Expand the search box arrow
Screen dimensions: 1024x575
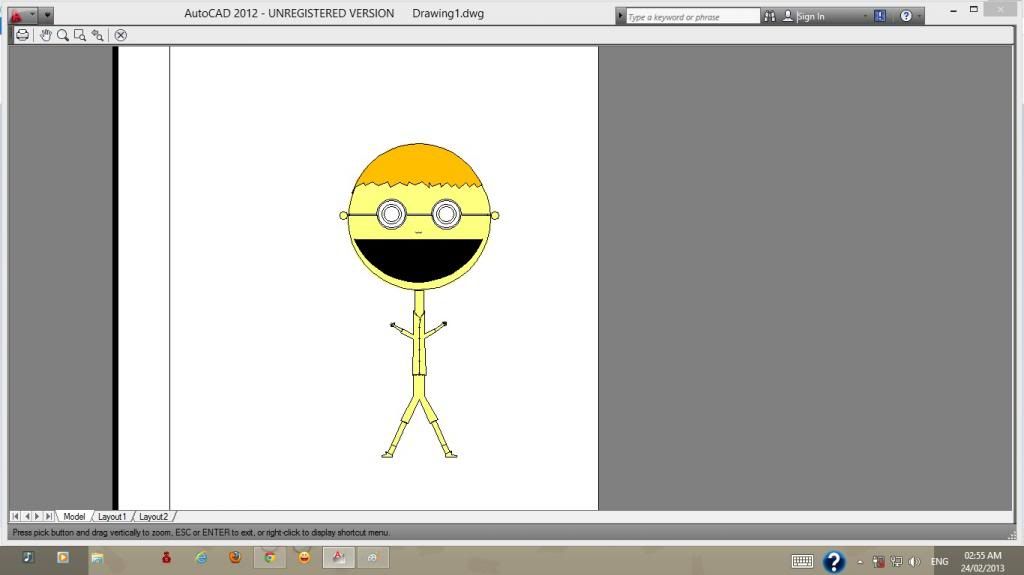point(620,16)
